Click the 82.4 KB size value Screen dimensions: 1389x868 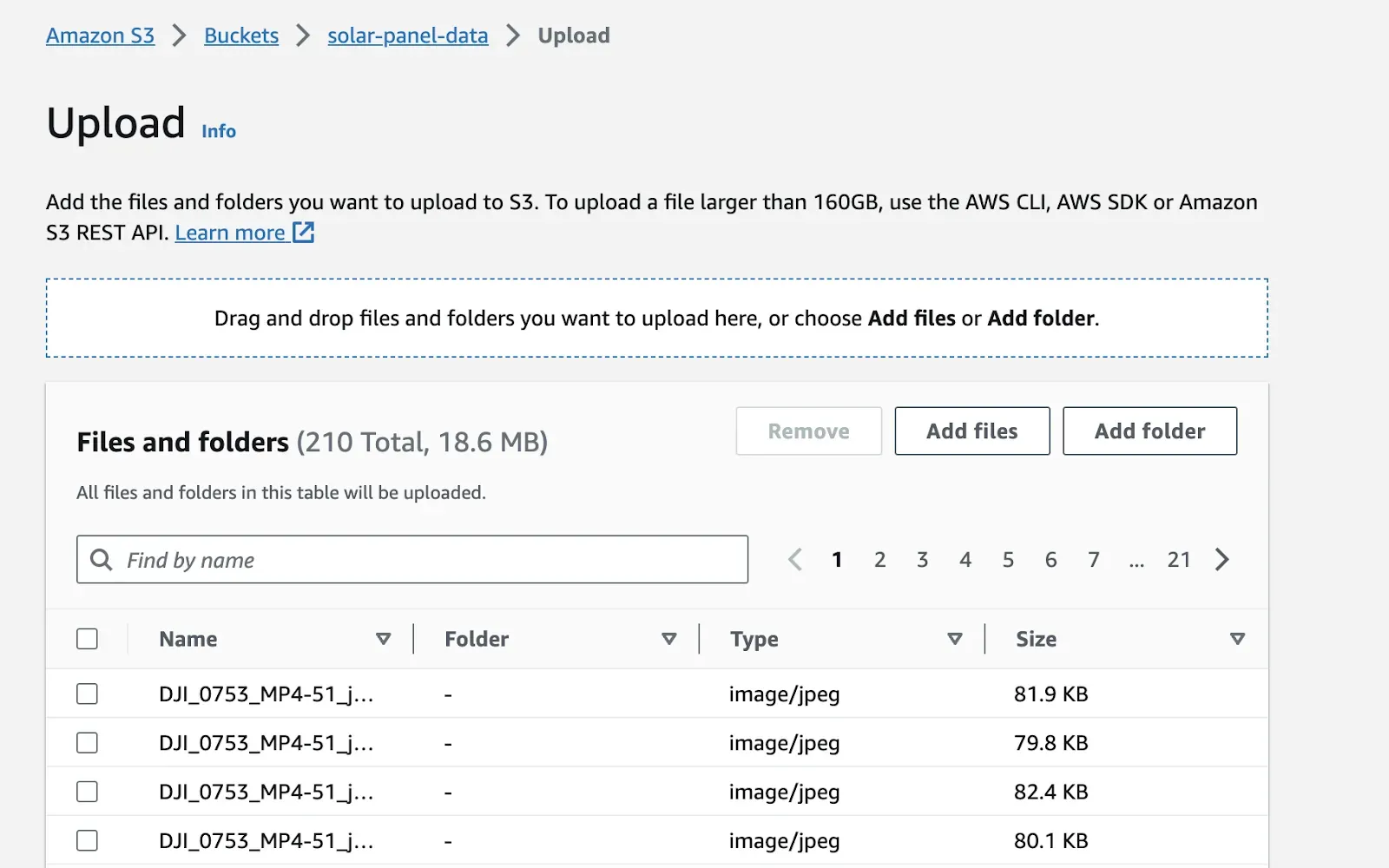[x=1051, y=792]
